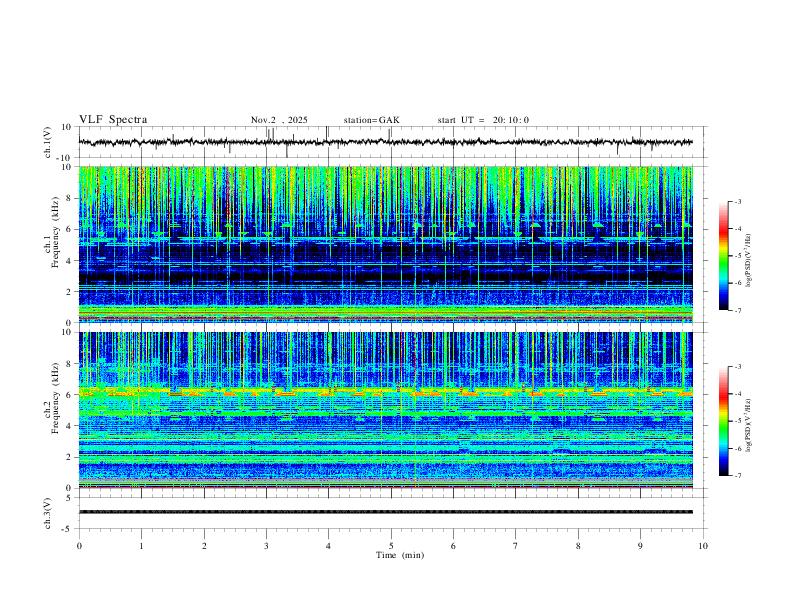This screenshot has width=792, height=612.
Task: Click the '-5' tick on upper colorbar
Action: (x=737, y=256)
